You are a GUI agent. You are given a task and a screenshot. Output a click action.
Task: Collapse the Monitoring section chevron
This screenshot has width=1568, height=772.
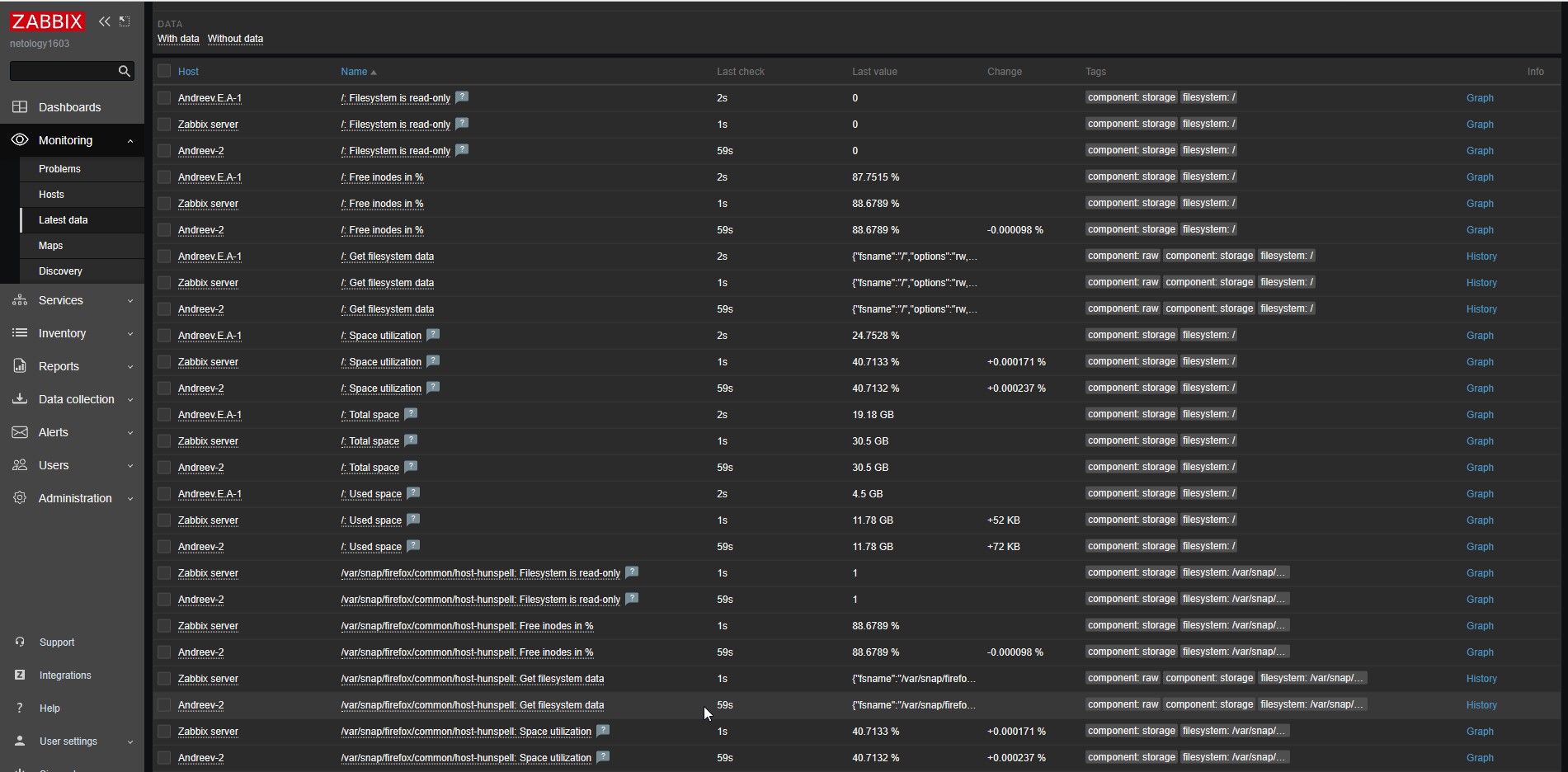pyautogui.click(x=129, y=140)
